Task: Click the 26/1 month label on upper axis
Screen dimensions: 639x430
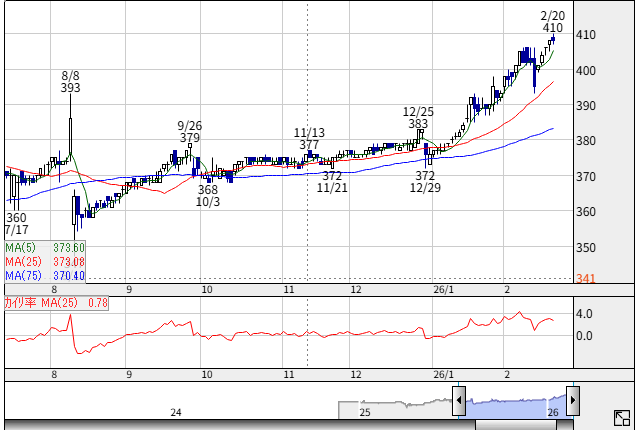Action: (x=444, y=290)
